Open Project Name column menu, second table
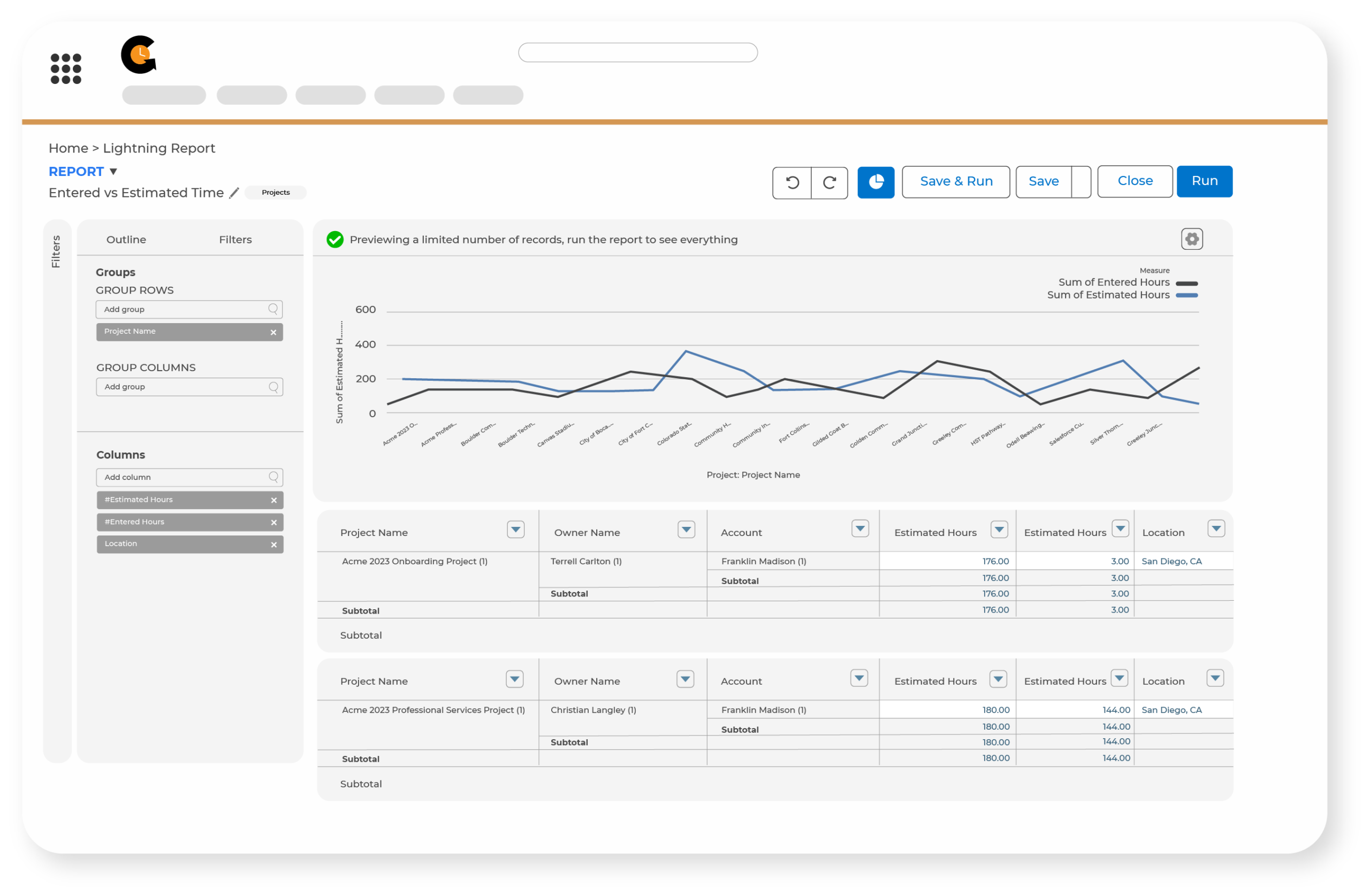 (x=515, y=679)
